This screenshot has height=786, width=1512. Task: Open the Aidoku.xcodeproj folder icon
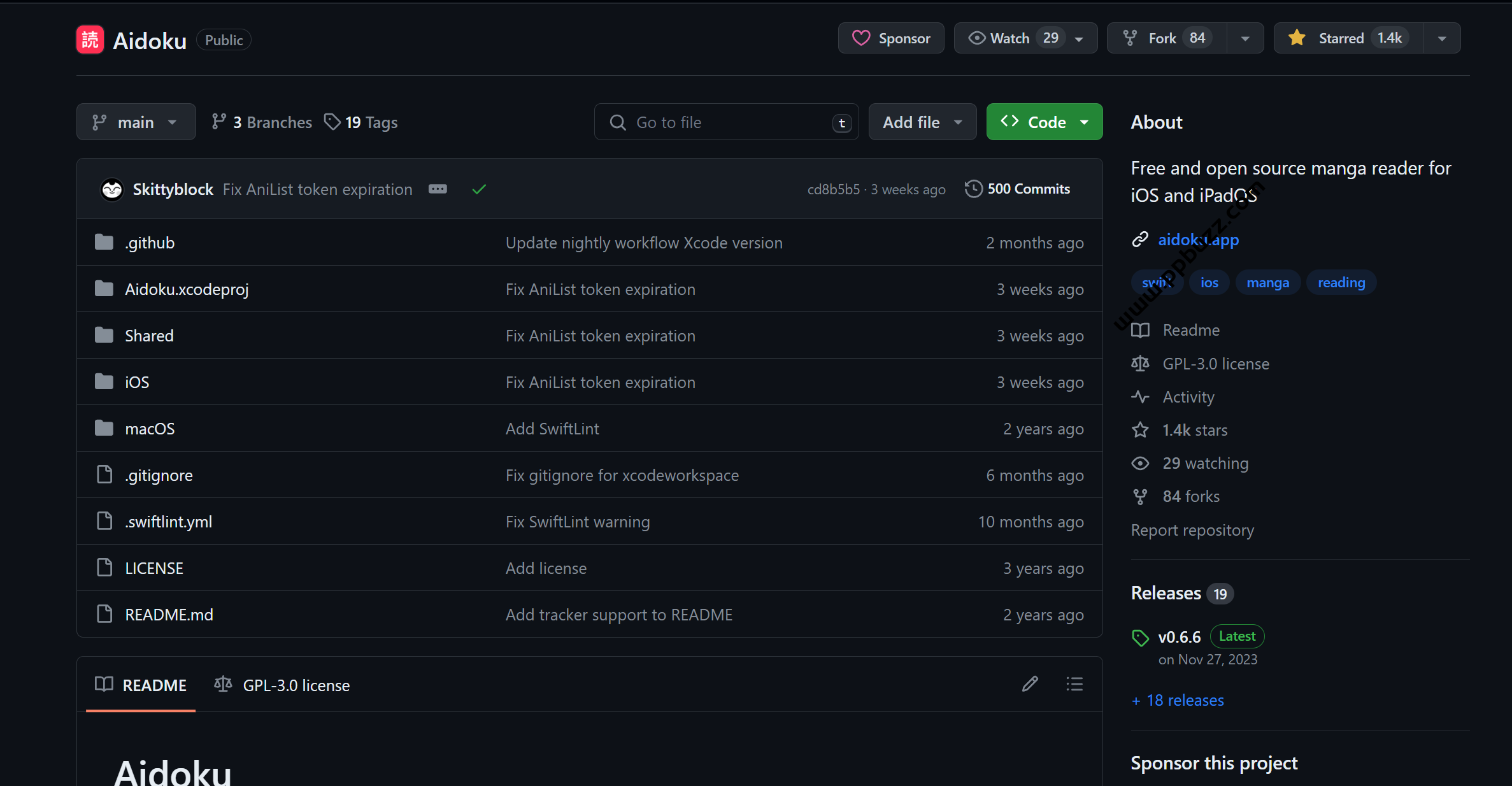click(104, 289)
